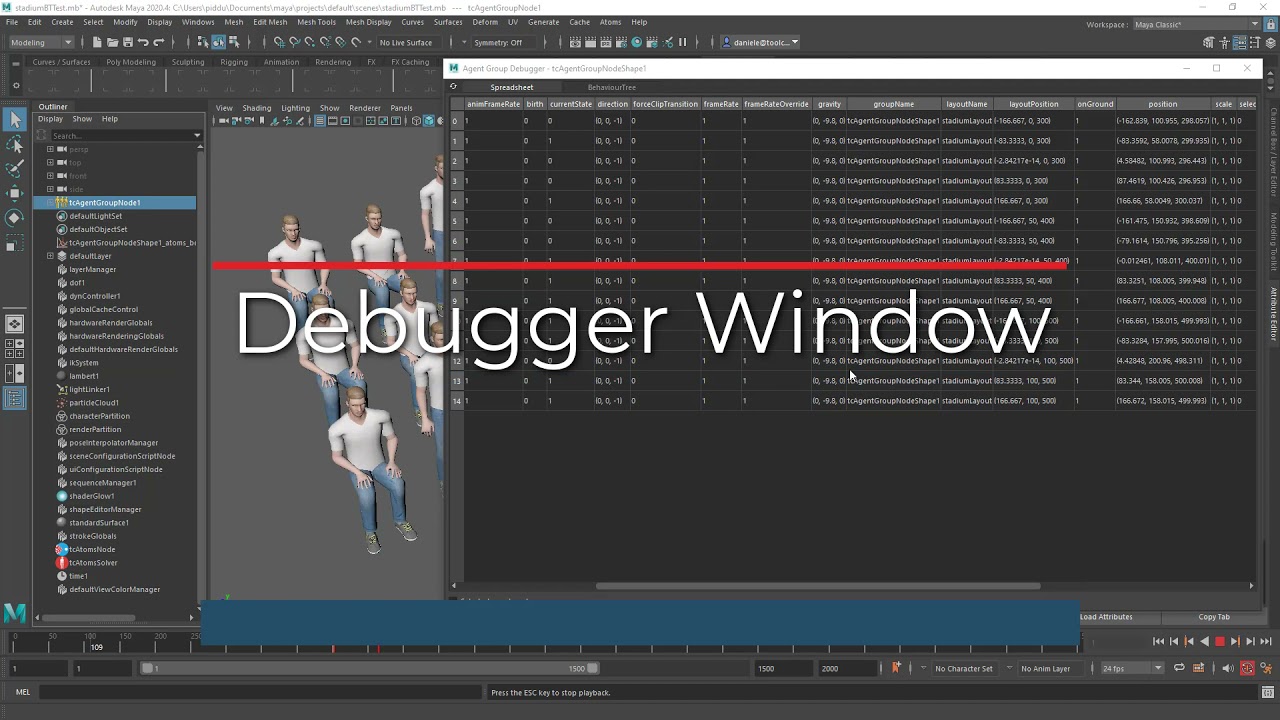This screenshot has width=1280, height=720.
Task: Toggle the loop playback button
Action: click(x=1179, y=668)
